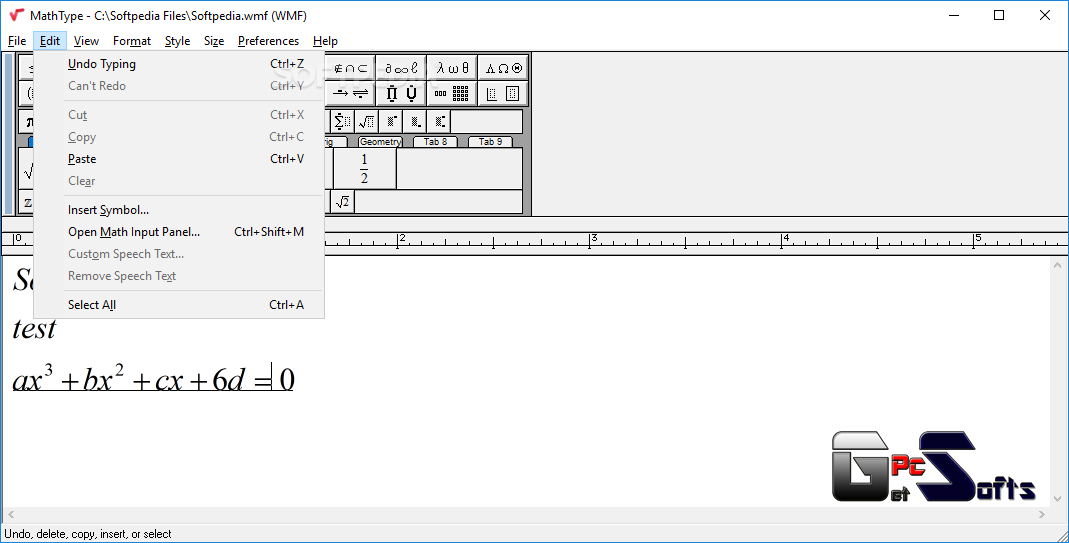This screenshot has height=543, width=1069.
Task: Choose Open Math Input Panel
Action: coord(179,232)
